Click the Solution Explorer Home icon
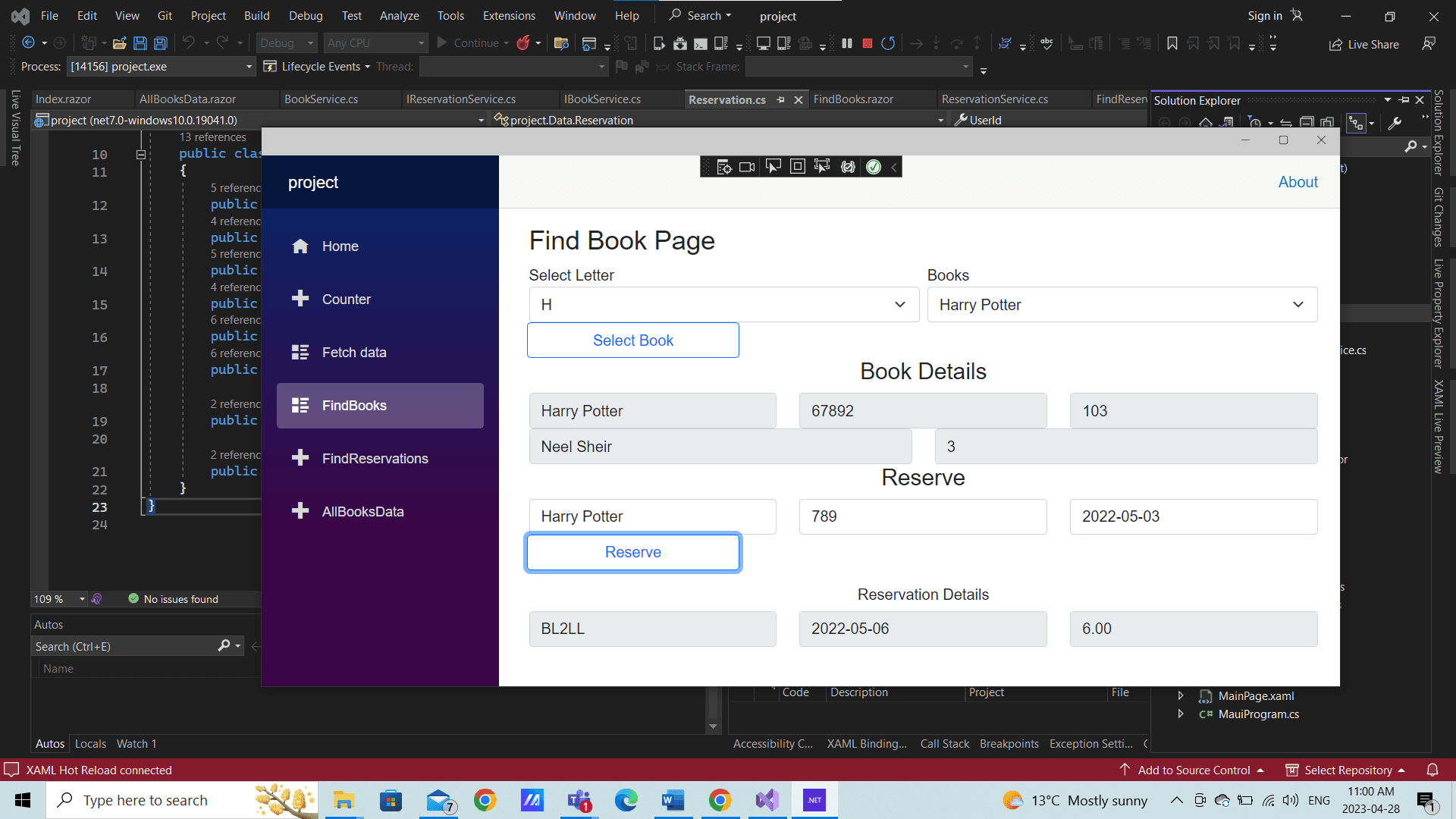The image size is (1456, 819). pos(1205,122)
